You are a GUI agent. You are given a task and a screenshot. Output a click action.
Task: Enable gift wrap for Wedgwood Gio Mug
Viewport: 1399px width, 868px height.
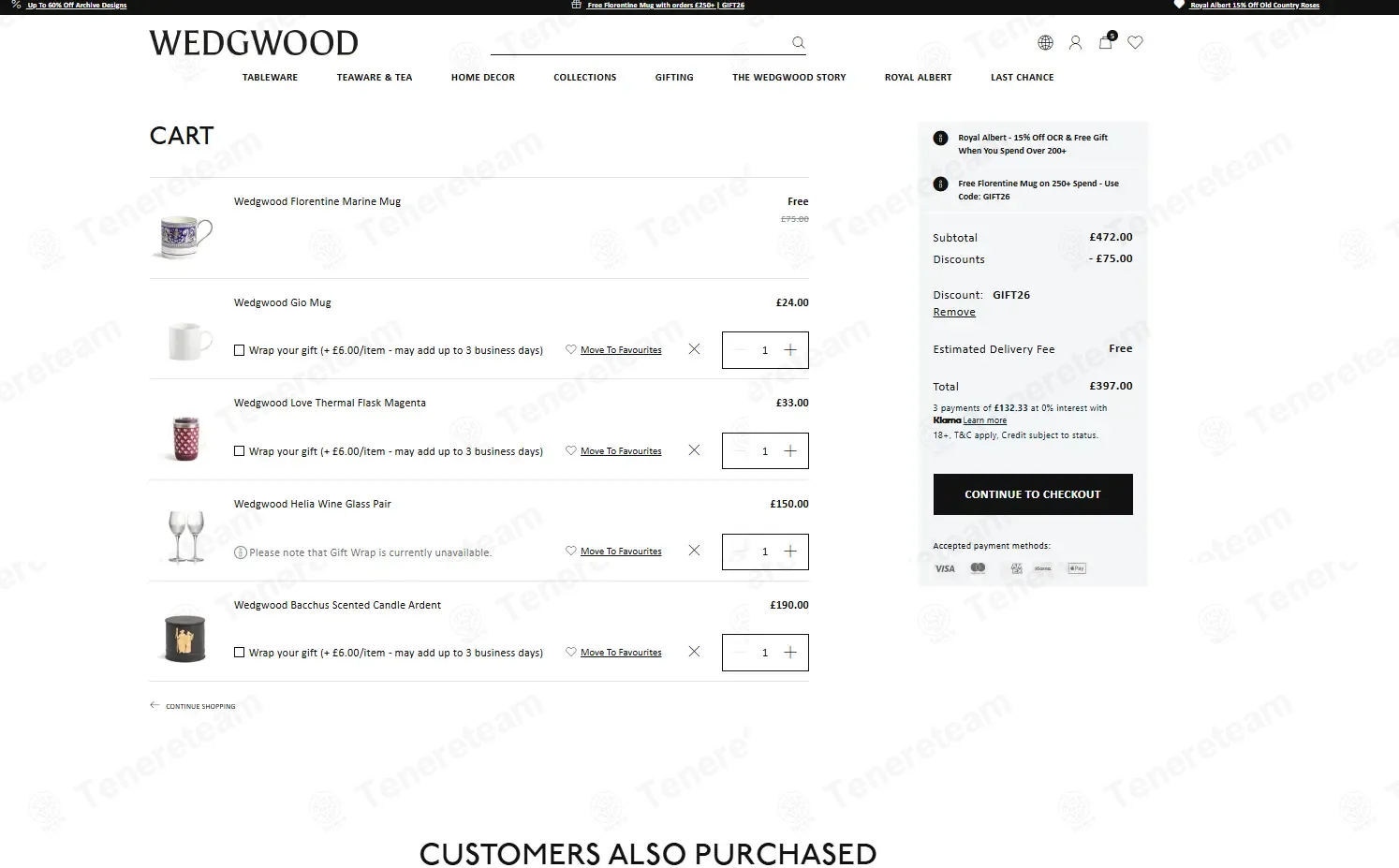(x=239, y=350)
